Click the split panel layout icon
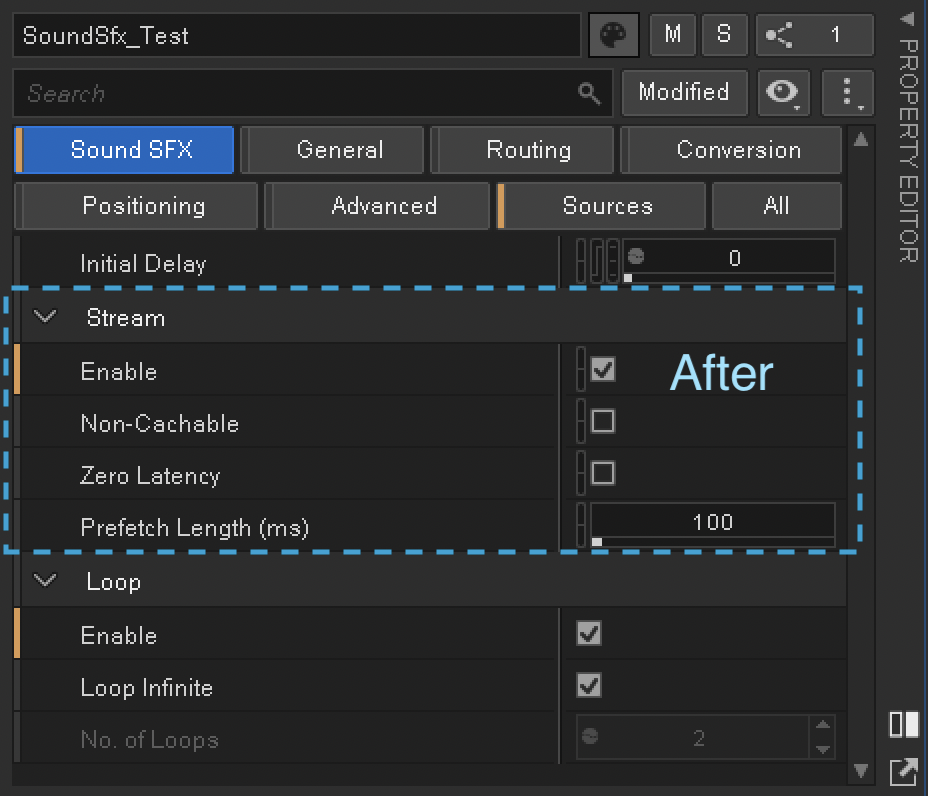928x796 pixels. point(903,724)
